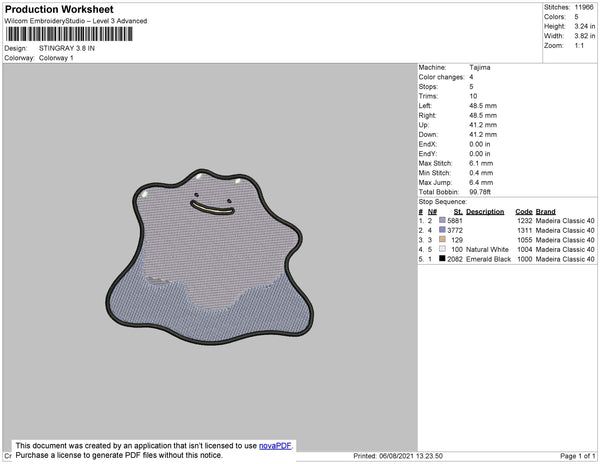Select the 'Colorway 1' value
This screenshot has height=464, width=600.
(x=56, y=58)
